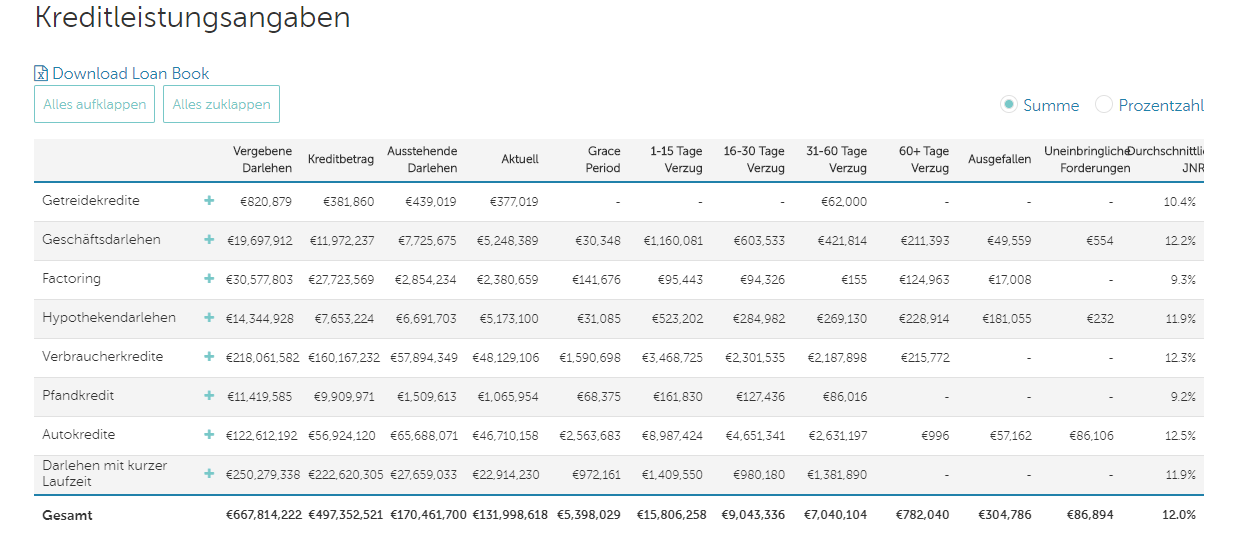The height and width of the screenshot is (540, 1237).
Task: Click the Alles zuklappen button
Action: click(221, 104)
